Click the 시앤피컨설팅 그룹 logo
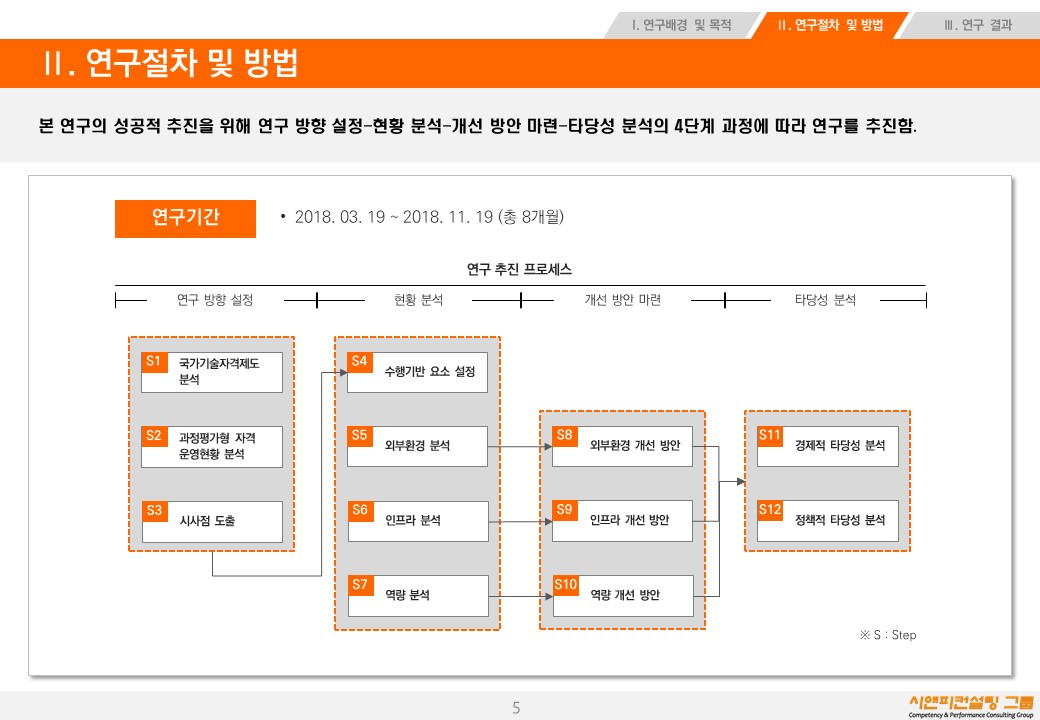This screenshot has height=720, width=1040. (x=971, y=706)
